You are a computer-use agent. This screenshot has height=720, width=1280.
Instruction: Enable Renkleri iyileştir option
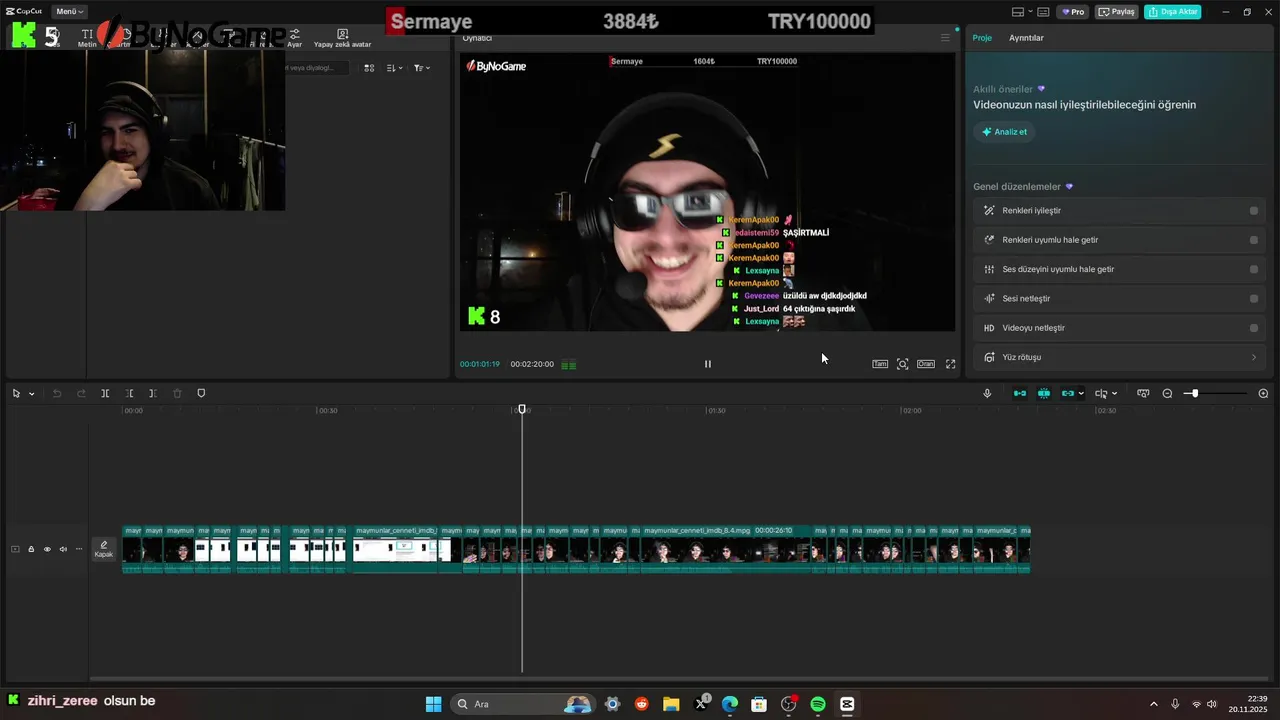coord(1253,211)
